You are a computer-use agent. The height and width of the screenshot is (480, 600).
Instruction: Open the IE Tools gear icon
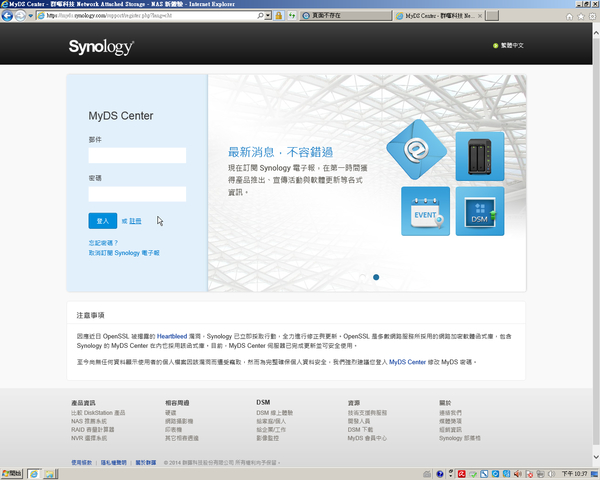click(x=592, y=16)
